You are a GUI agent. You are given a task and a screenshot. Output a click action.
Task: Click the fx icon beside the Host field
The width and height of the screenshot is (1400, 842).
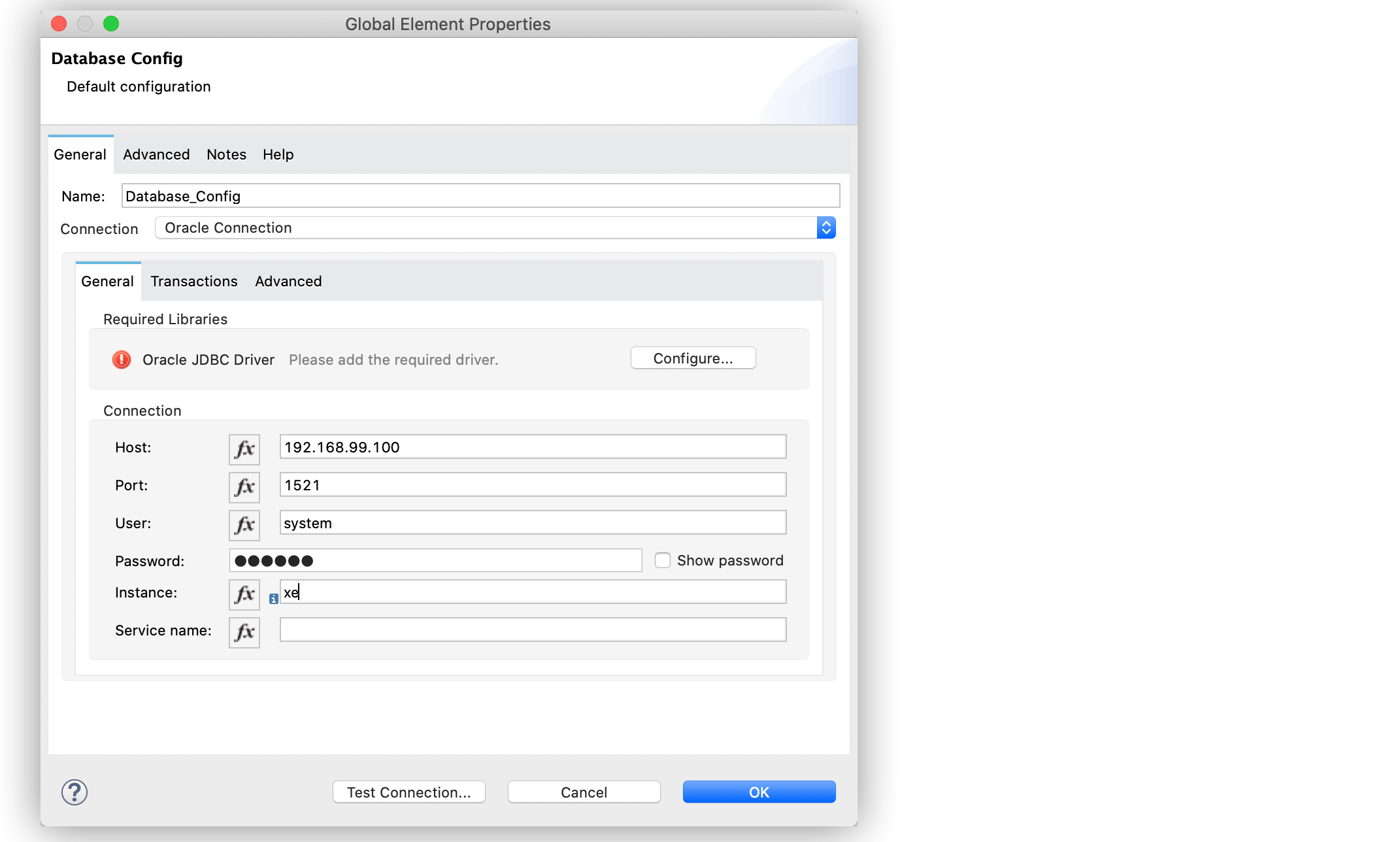point(243,448)
